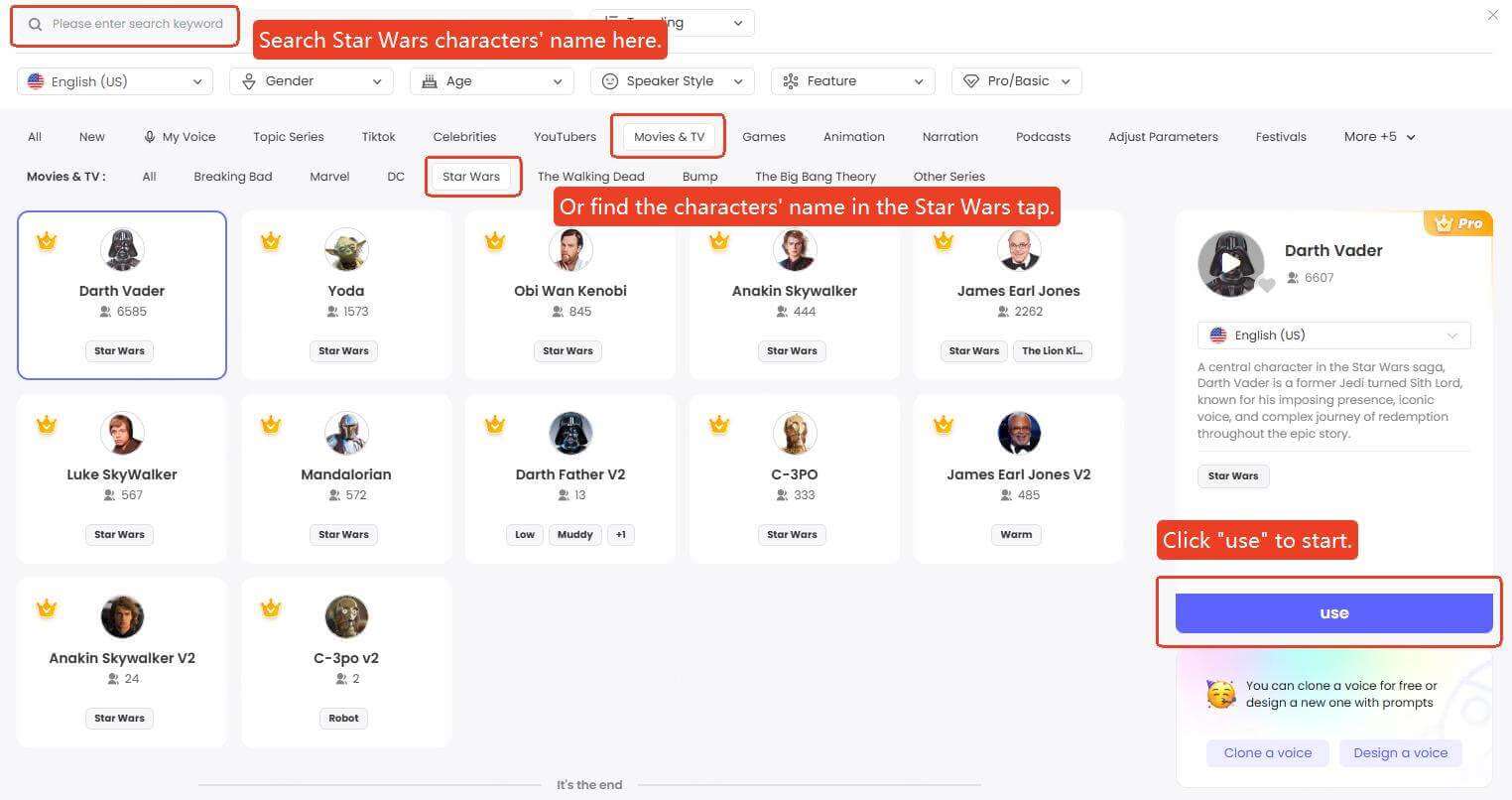
Task: Select the YouTubers tab
Action: (x=565, y=137)
